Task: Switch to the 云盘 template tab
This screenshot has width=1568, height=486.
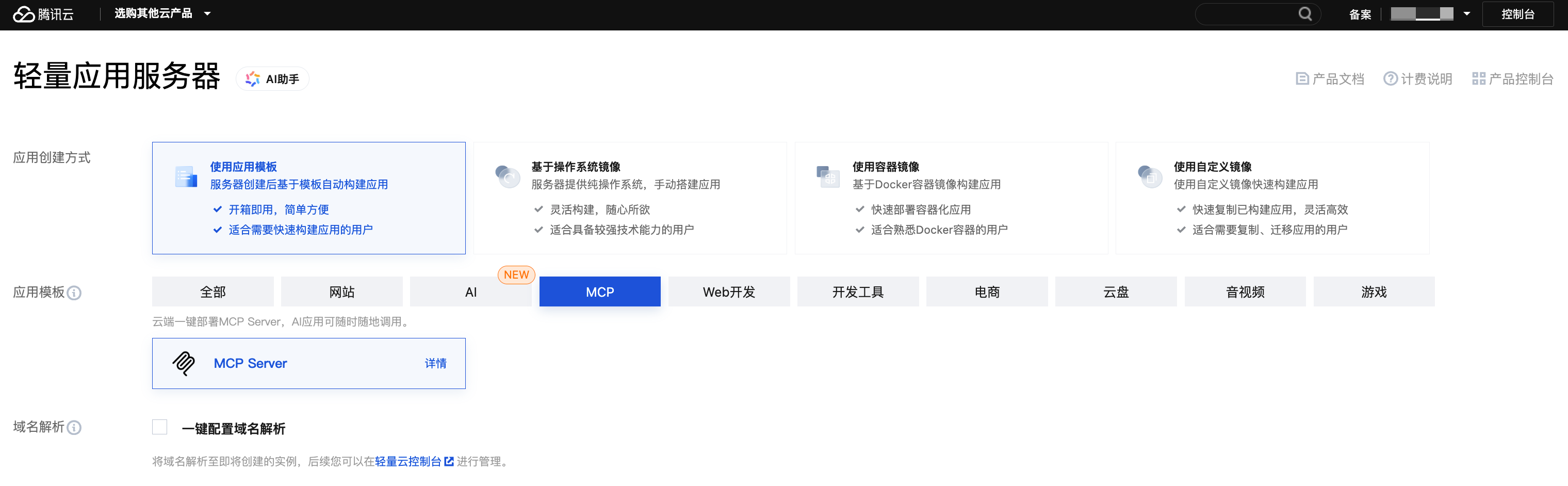Action: point(1116,291)
